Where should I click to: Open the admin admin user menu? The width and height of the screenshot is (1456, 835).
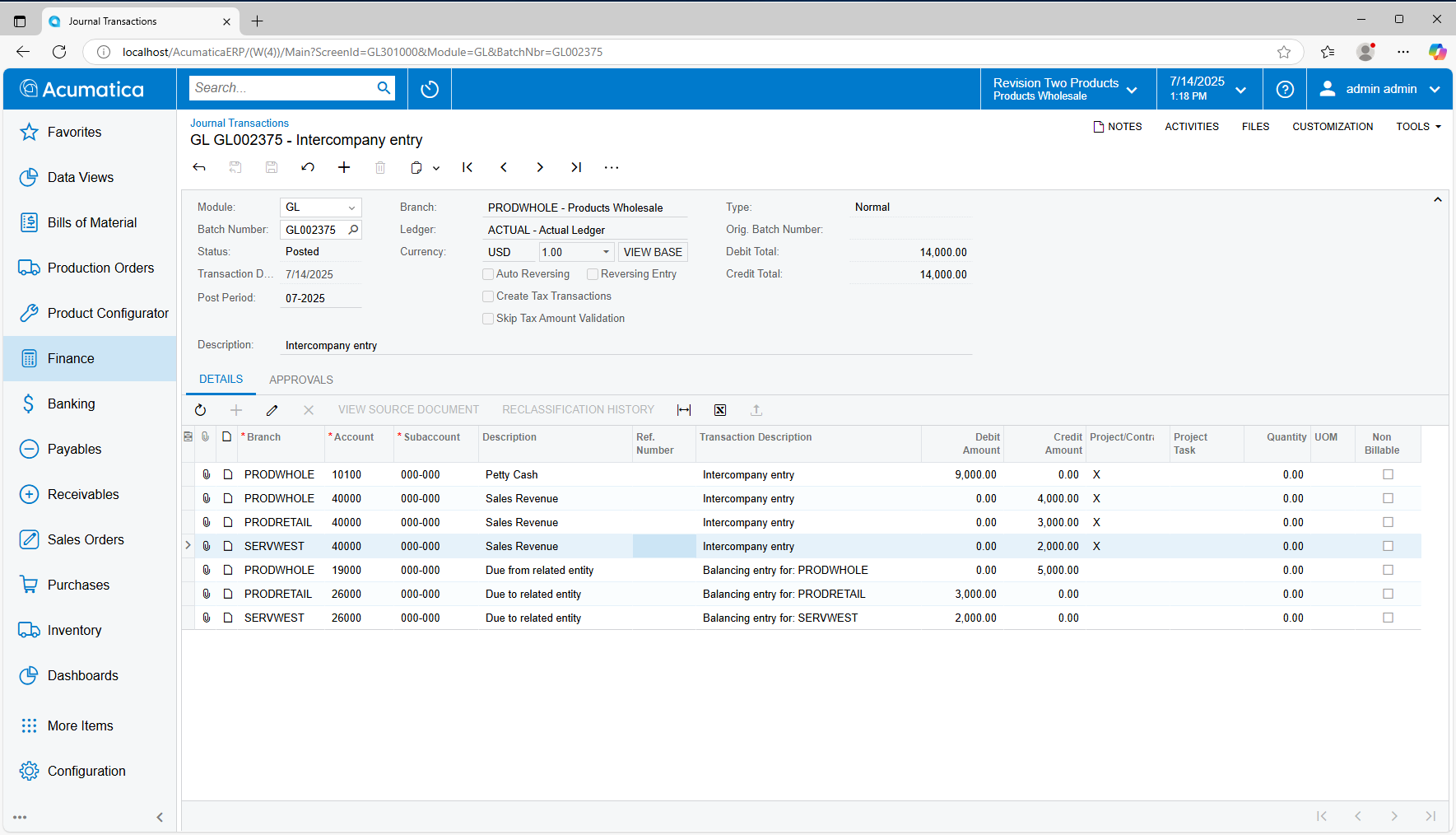coord(1380,89)
